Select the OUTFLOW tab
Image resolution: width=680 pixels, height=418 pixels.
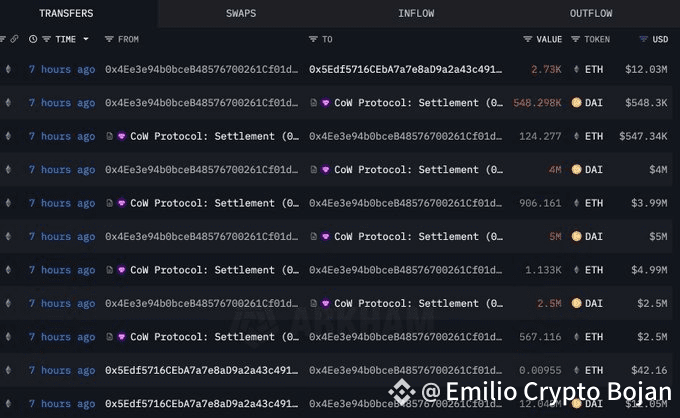(591, 14)
